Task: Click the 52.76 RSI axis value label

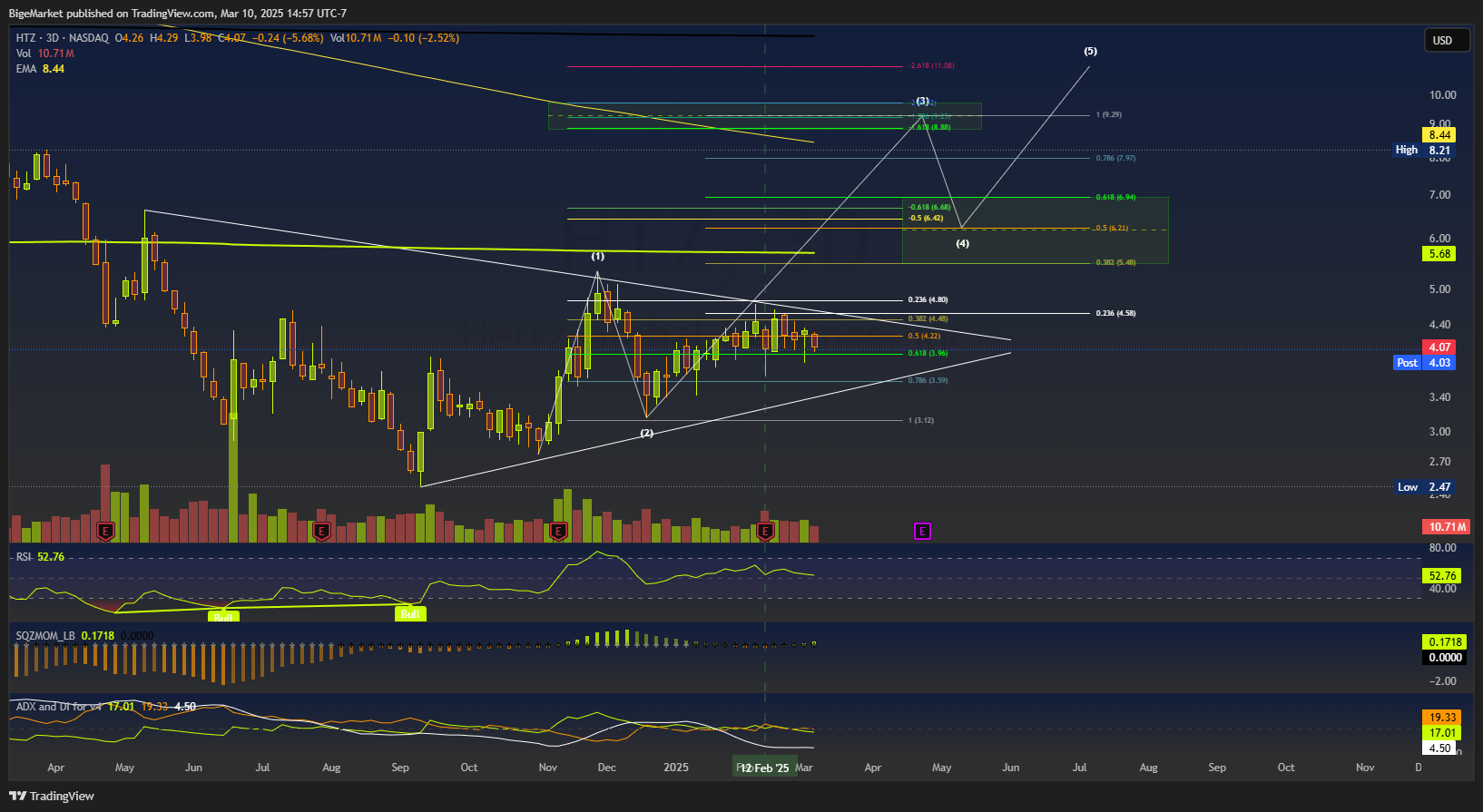Action: point(1442,576)
